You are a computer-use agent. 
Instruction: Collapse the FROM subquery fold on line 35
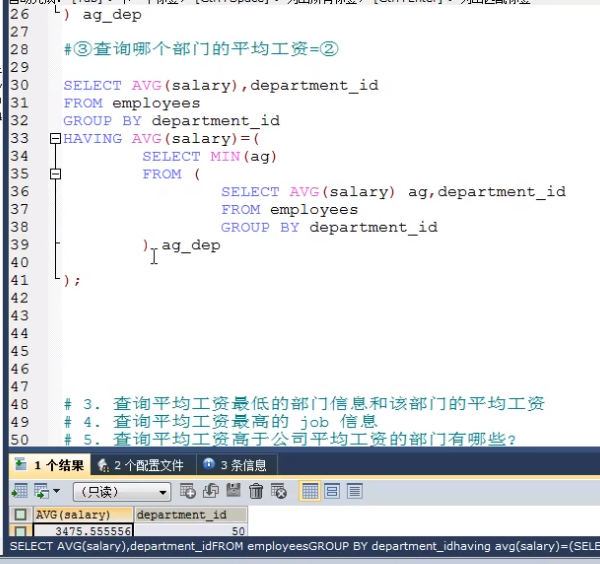(55, 174)
